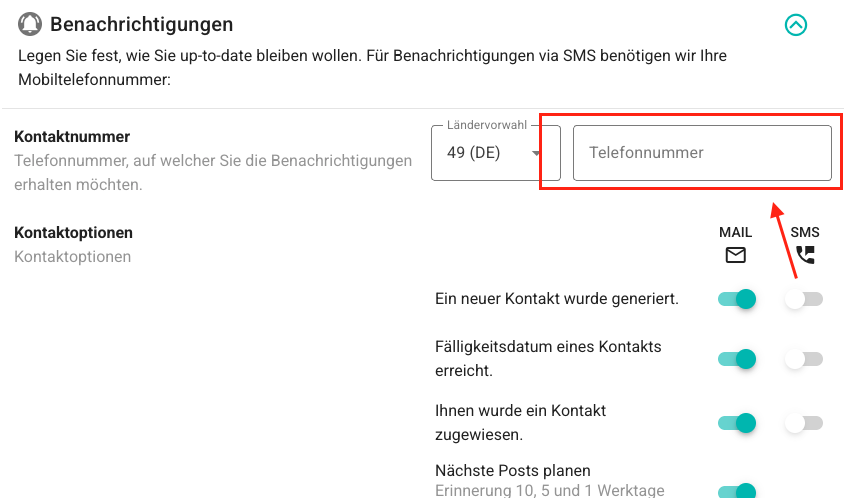Click the bold Kontaktoptionen heading
The image size is (847, 498).
point(73,233)
